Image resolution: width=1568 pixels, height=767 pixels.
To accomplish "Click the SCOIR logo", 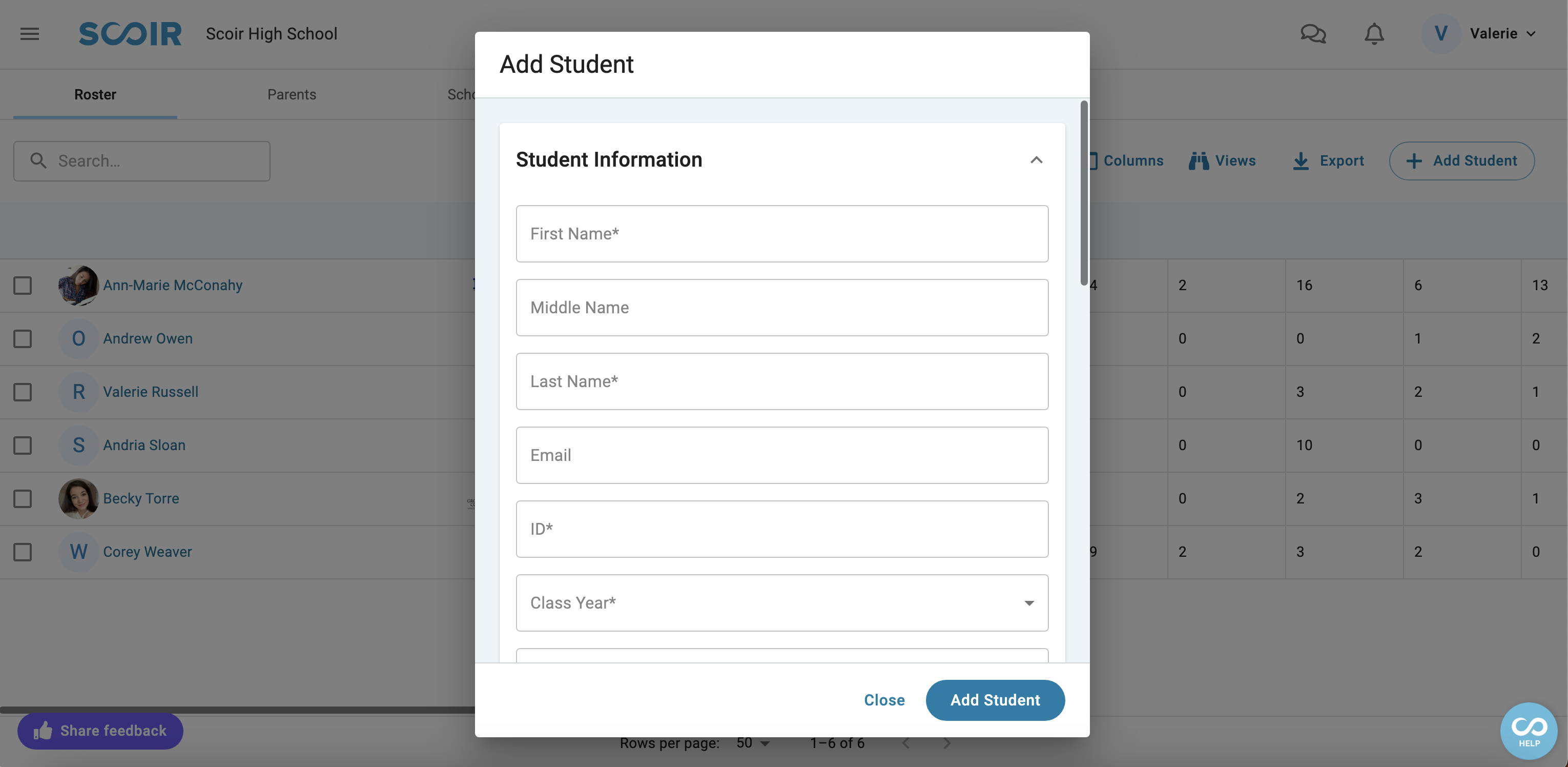I will (130, 33).
